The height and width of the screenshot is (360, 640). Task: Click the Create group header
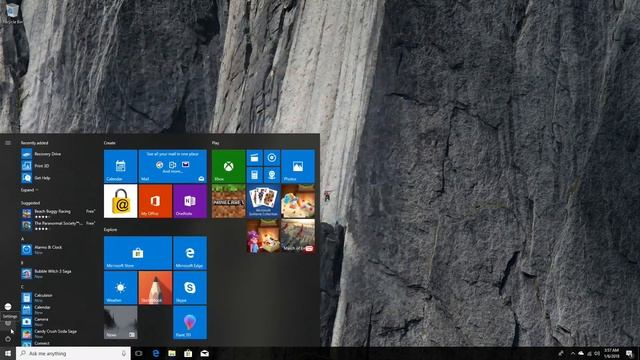[x=109, y=143]
